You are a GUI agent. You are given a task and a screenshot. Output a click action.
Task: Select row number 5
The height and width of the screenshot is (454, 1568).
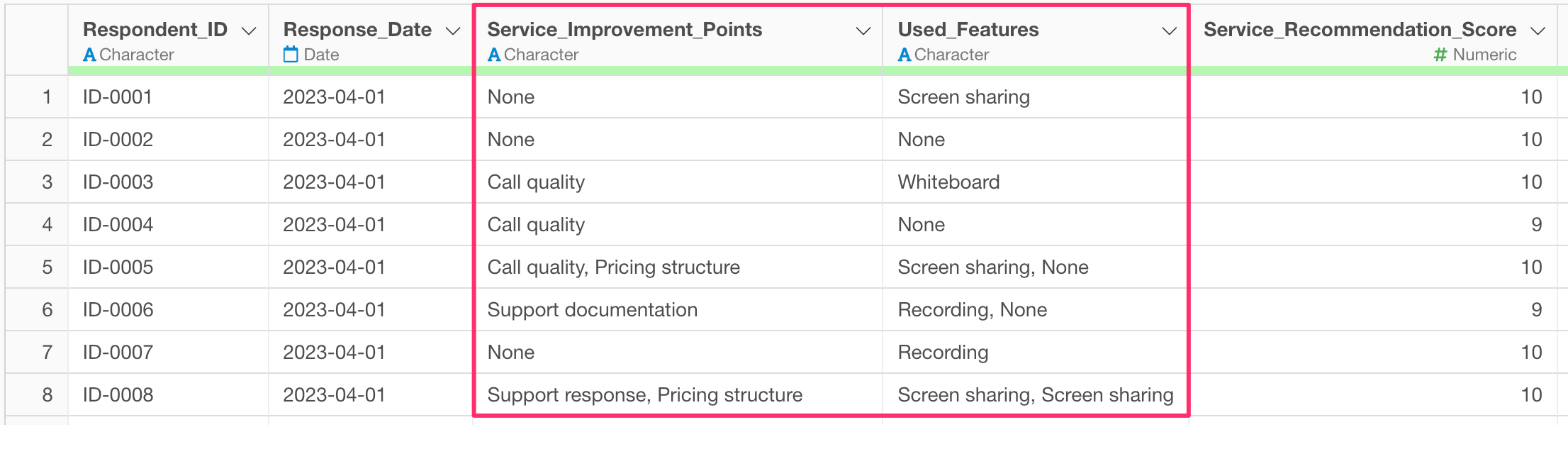point(47,267)
